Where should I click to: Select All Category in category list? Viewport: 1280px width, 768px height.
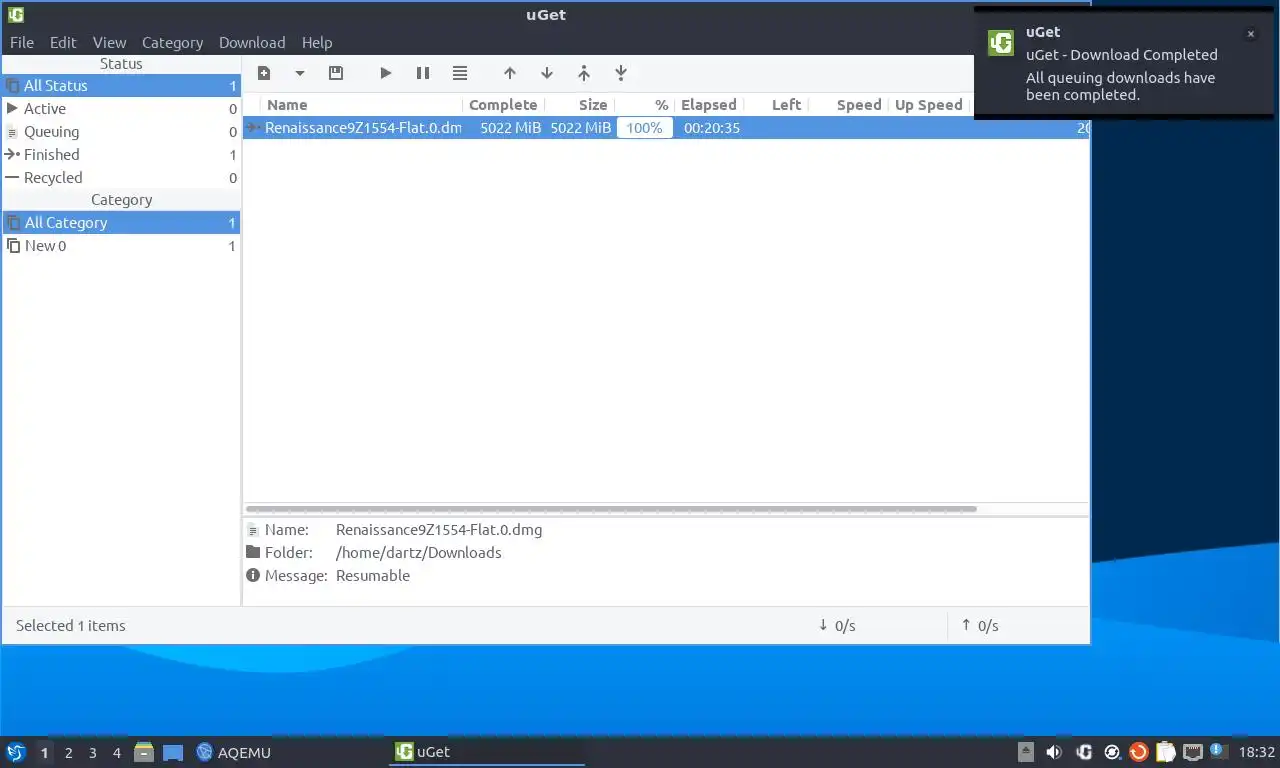(x=121, y=223)
